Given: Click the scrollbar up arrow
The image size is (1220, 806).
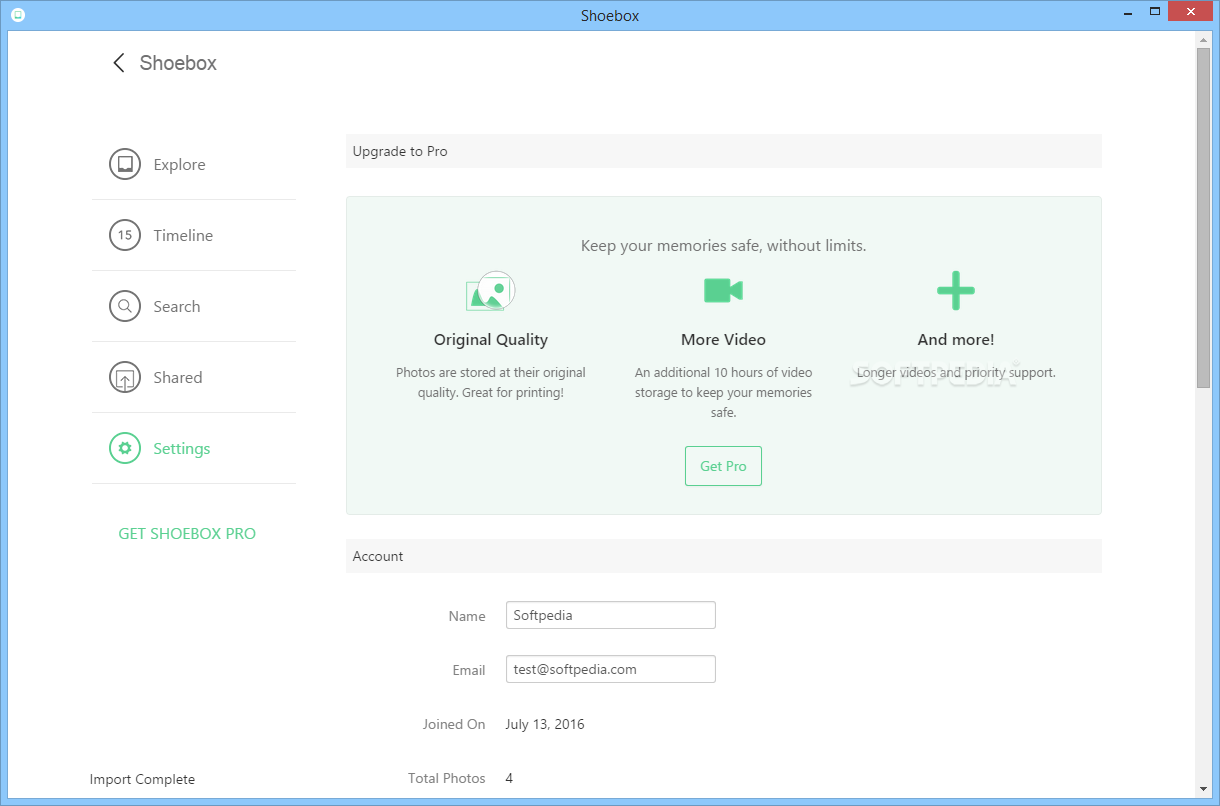Looking at the screenshot, I should pos(1203,38).
